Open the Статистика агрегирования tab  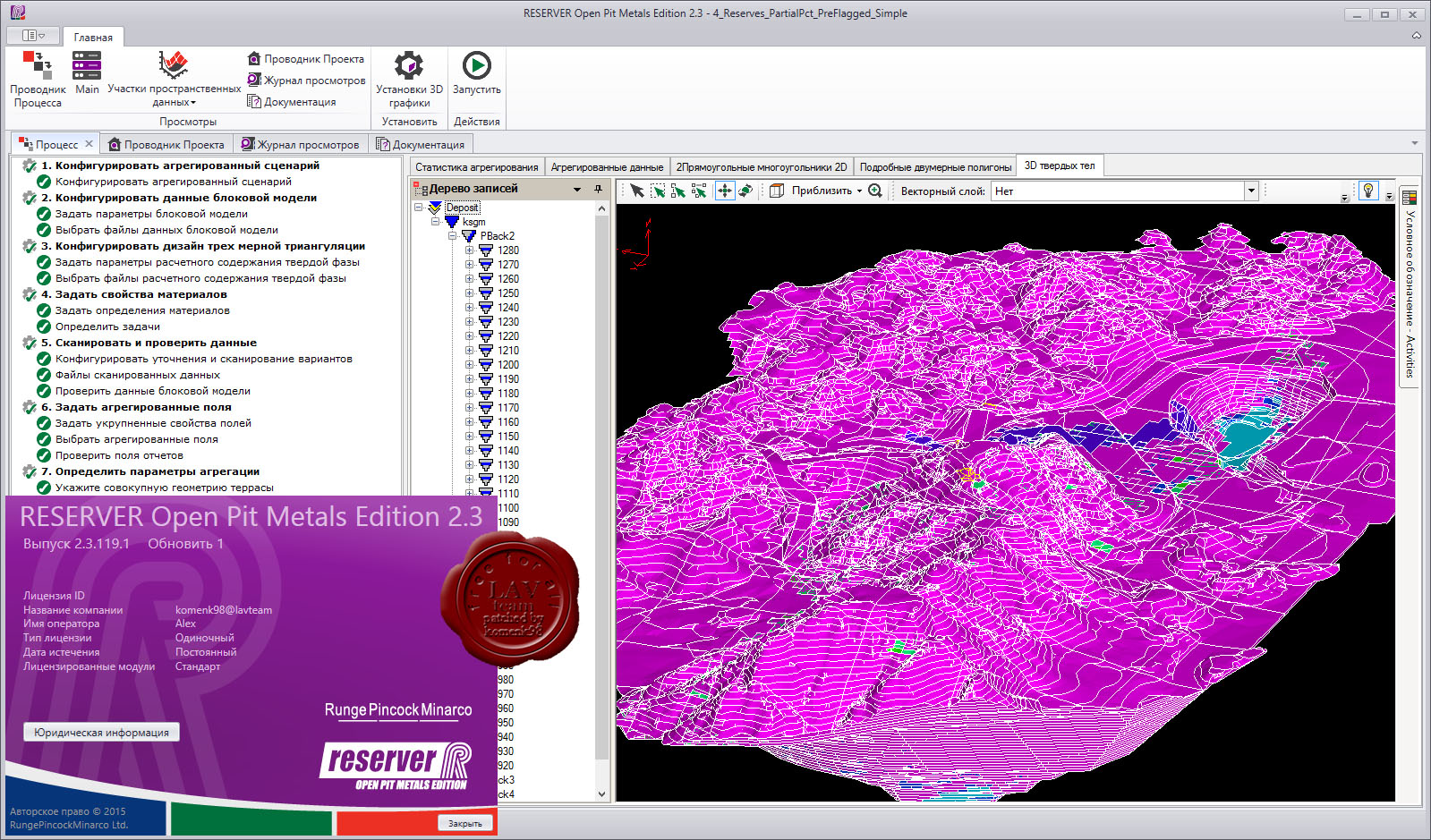477,167
